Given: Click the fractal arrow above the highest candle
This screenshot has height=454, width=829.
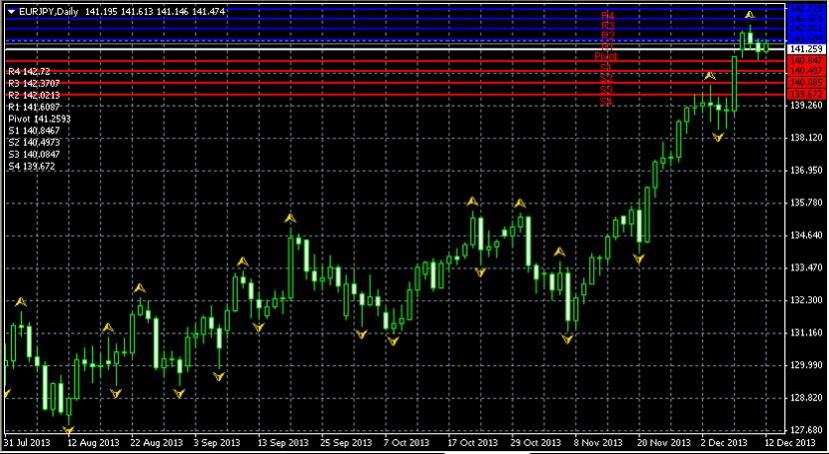Looking at the screenshot, I should (x=749, y=15).
